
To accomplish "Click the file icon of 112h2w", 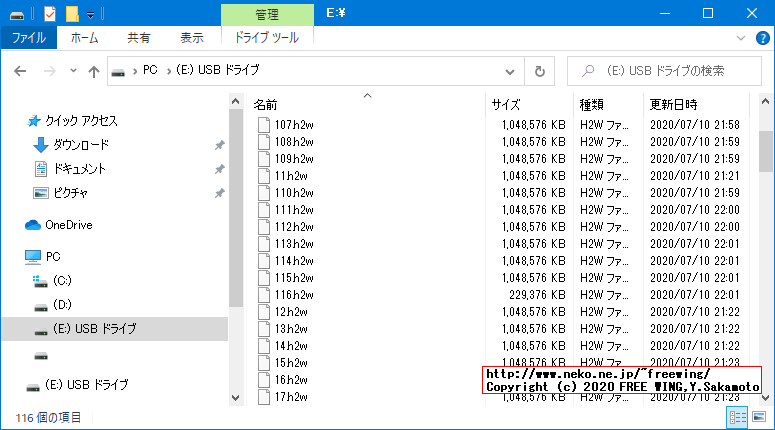I will pyautogui.click(x=264, y=227).
